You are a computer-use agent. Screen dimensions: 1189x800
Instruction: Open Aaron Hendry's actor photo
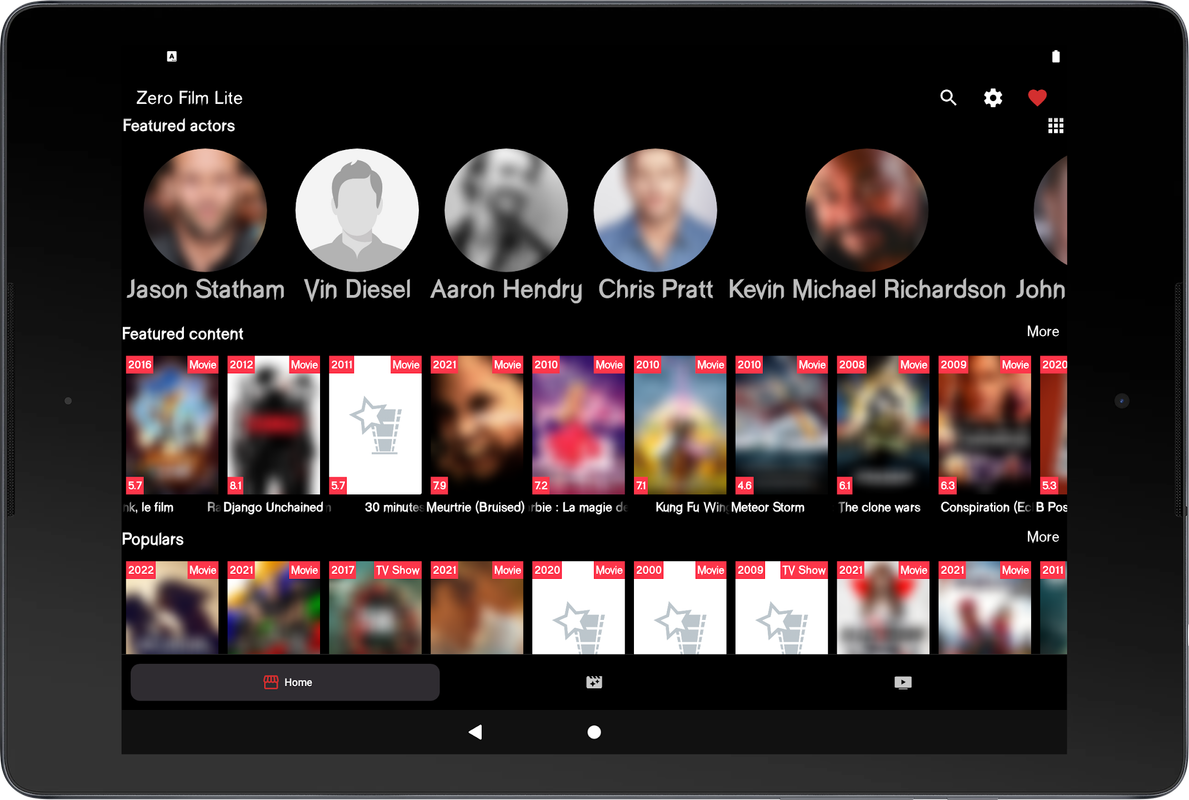click(507, 210)
